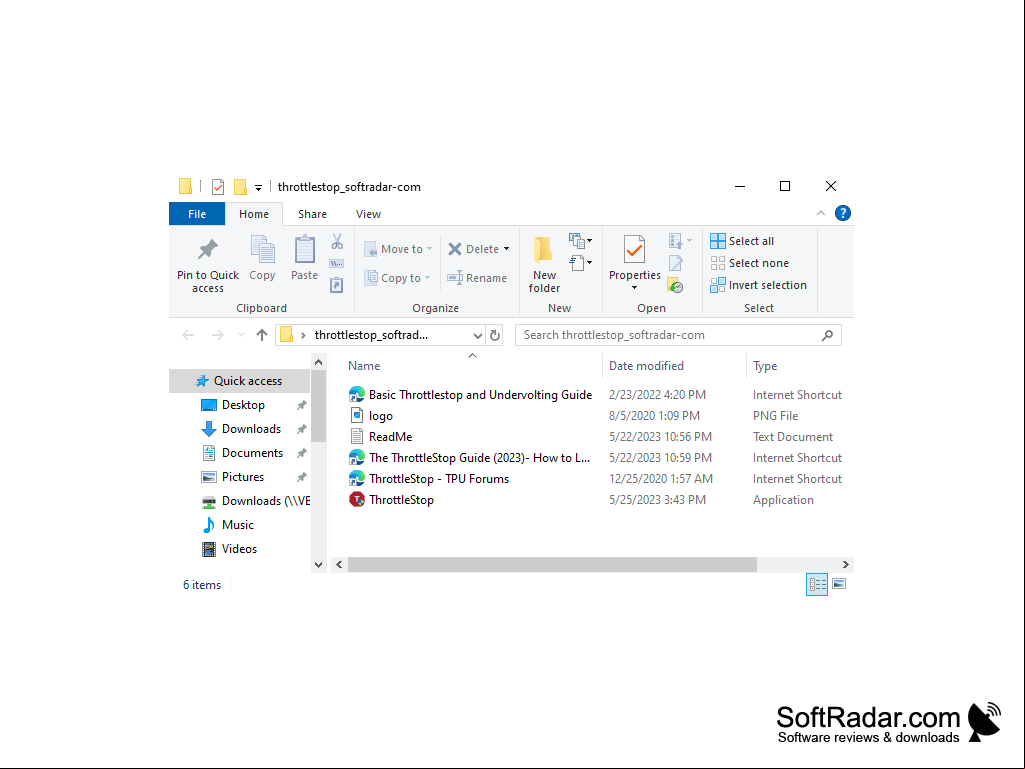This screenshot has width=1025, height=769.
Task: Click Invert selection in ribbon
Action: tap(758, 285)
